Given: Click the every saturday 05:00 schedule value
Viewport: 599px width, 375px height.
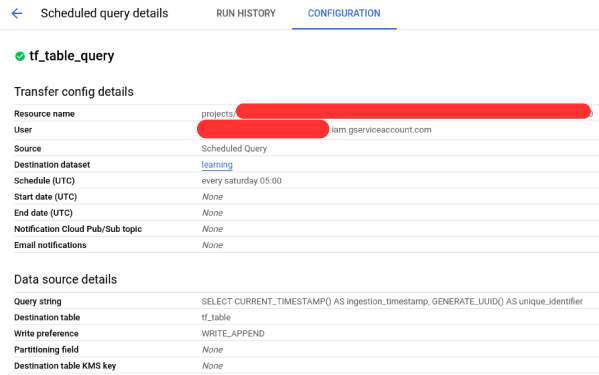Looking at the screenshot, I should 241,181.
